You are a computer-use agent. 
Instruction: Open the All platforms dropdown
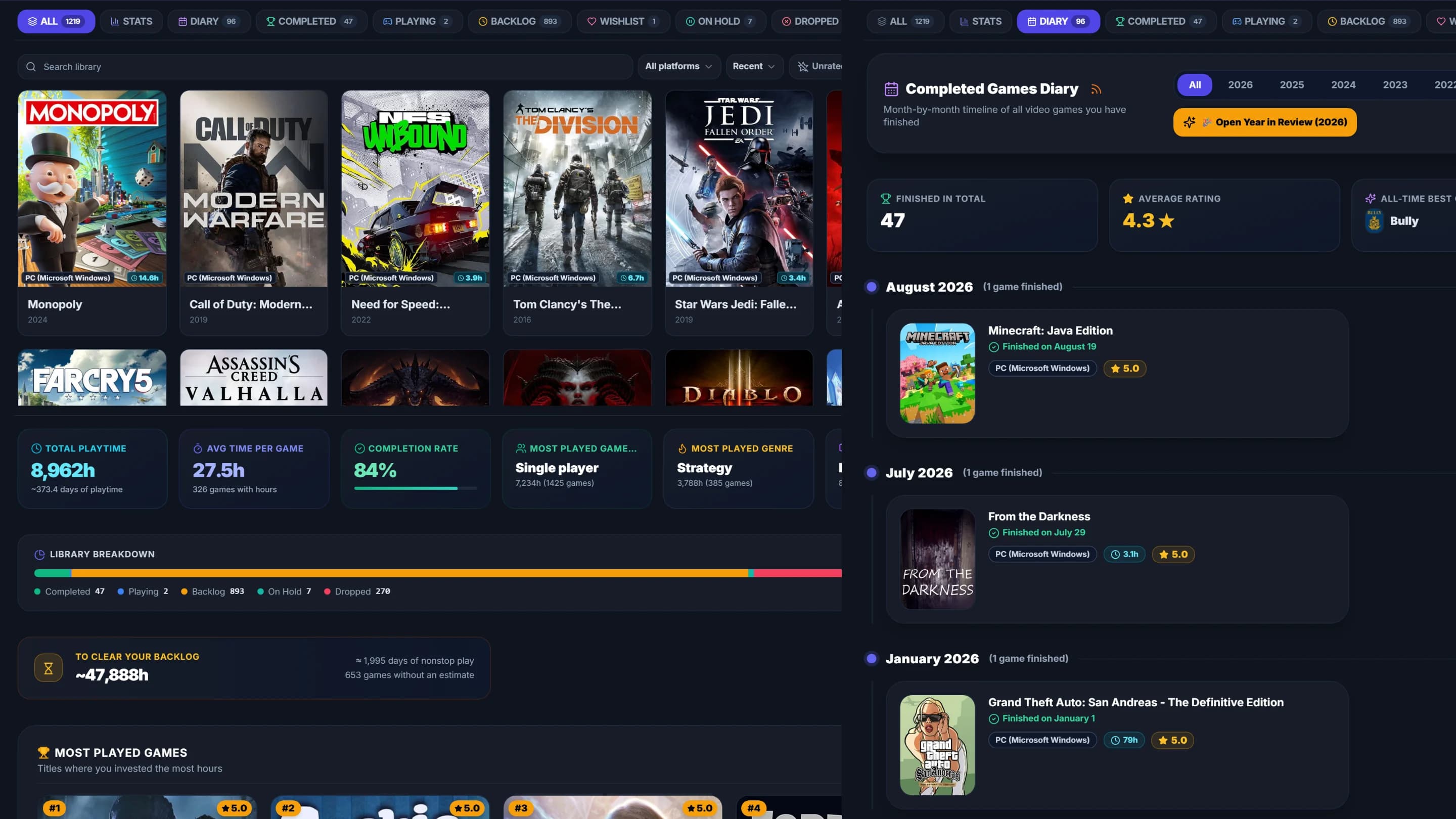point(679,66)
